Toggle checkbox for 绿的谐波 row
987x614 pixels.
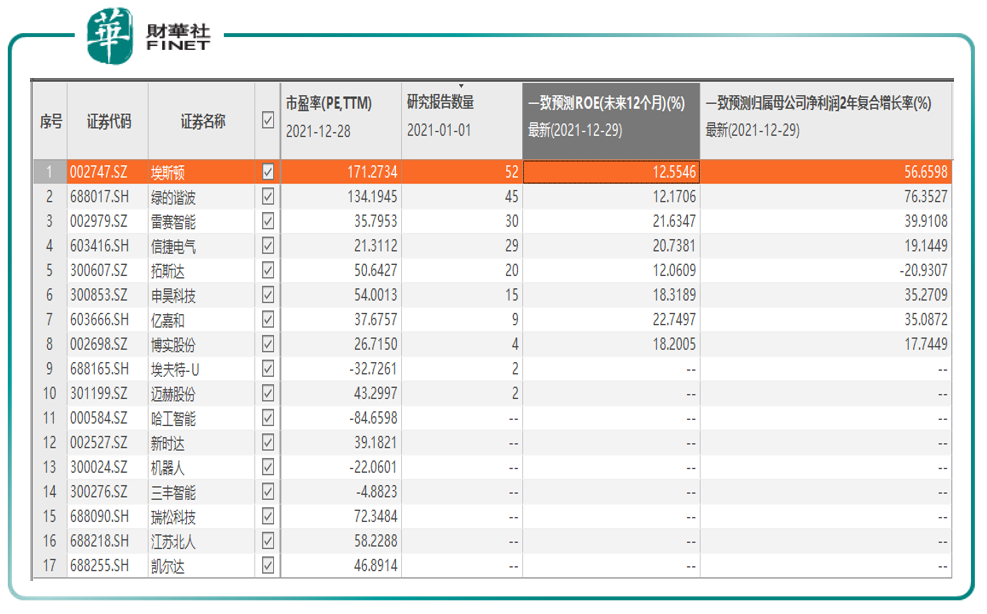(268, 196)
